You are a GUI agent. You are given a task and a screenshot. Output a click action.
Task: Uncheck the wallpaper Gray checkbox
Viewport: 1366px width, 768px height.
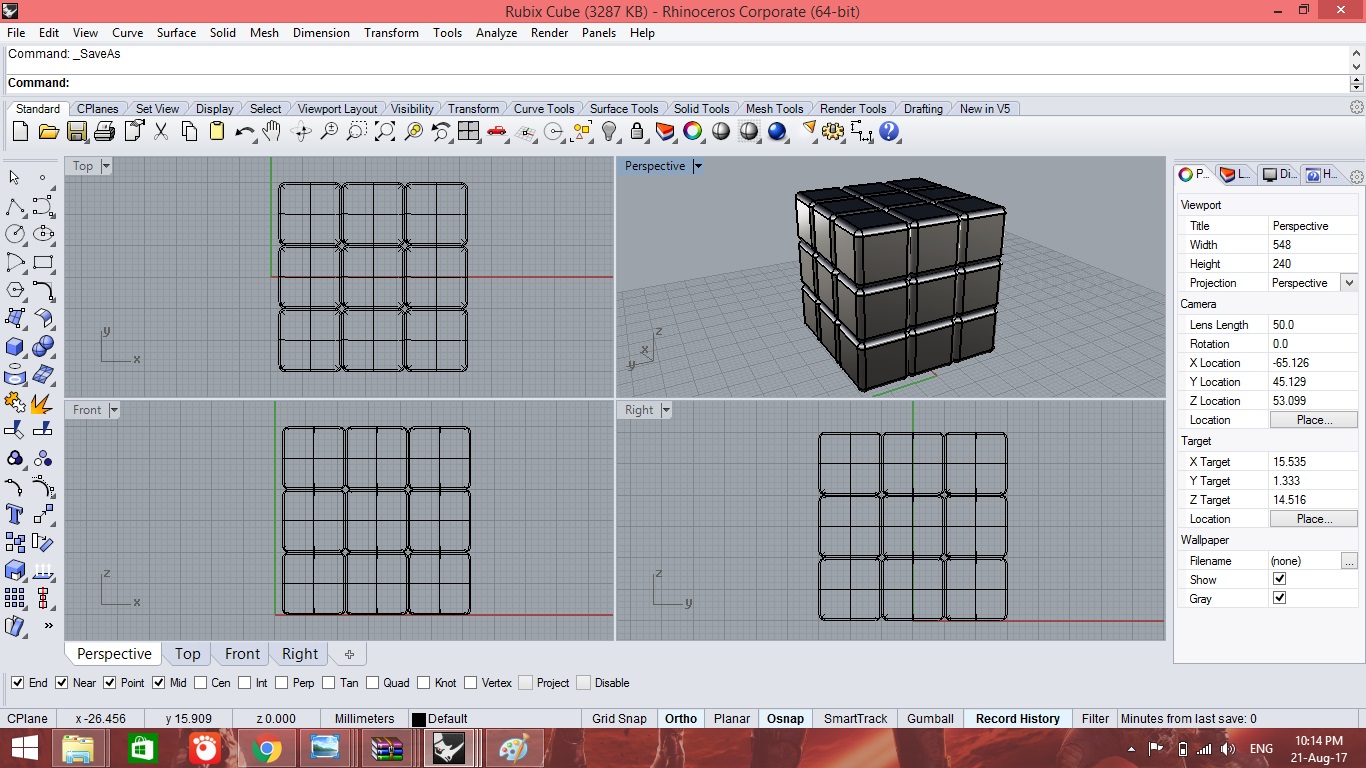click(1279, 598)
